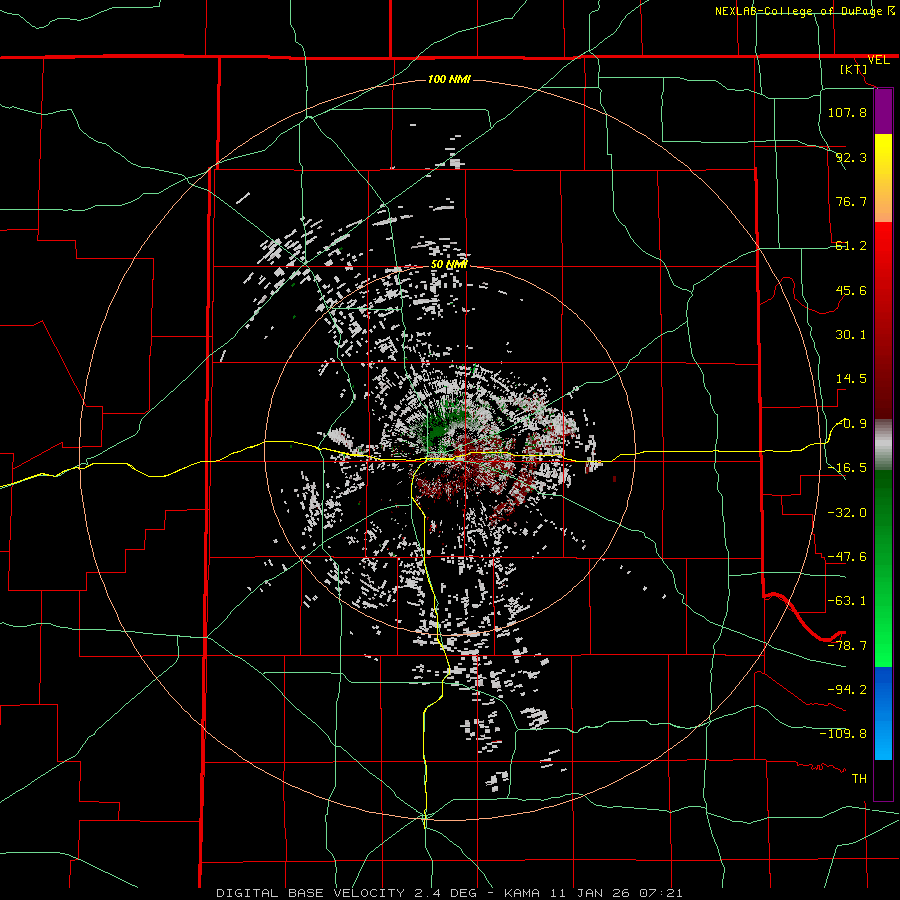Screen dimensions: 900x900
Task: Click the -32.0 velocity scale value
Action: 847,513
